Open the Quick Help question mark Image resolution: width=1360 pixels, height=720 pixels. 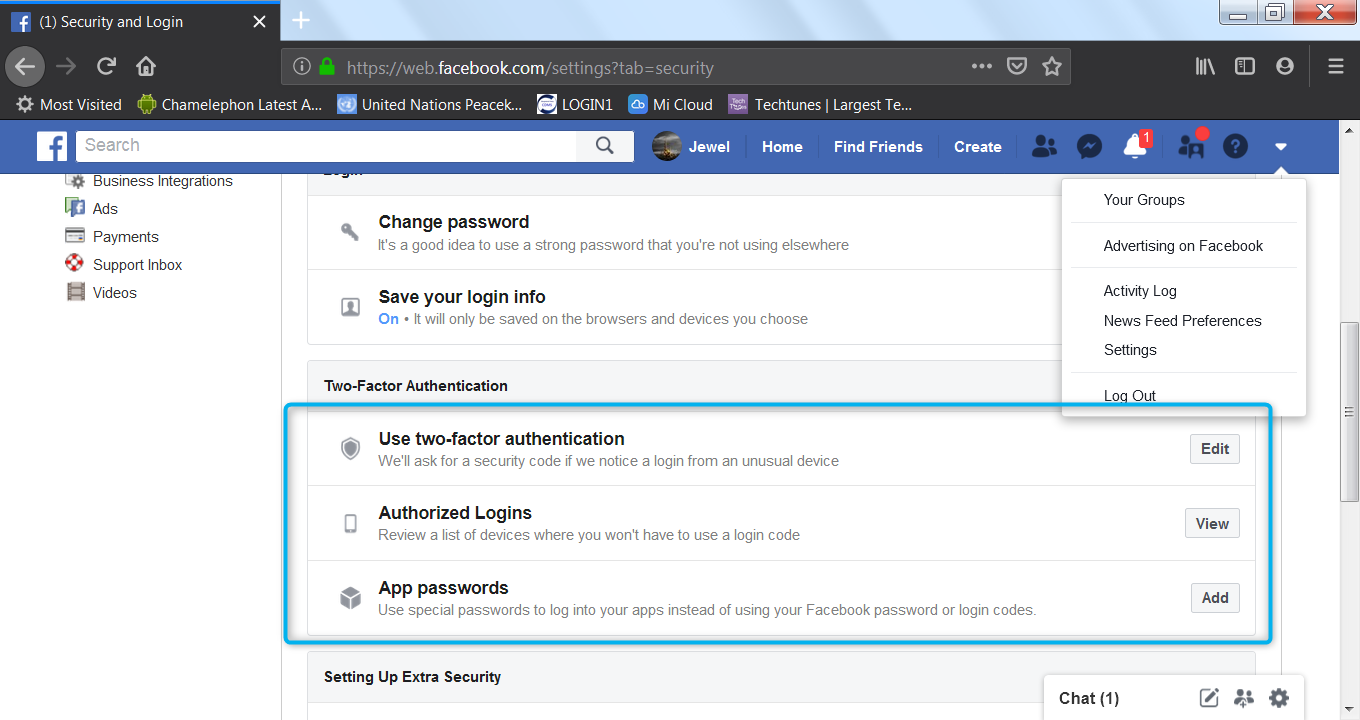pyautogui.click(x=1236, y=147)
